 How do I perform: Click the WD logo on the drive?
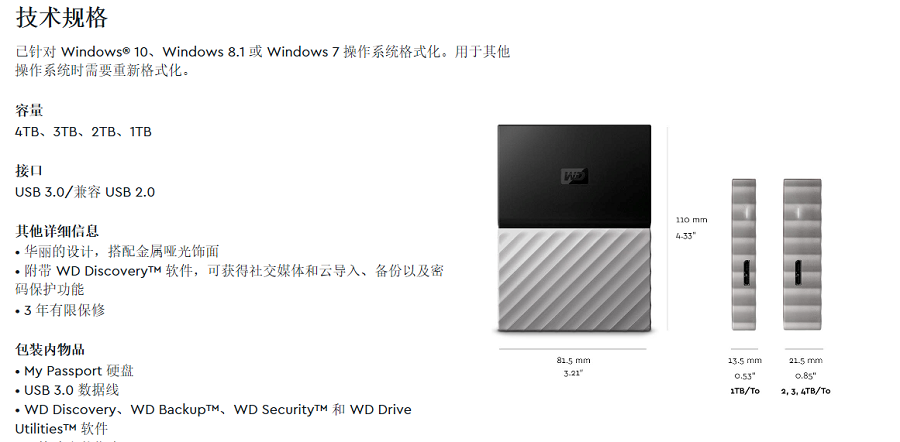coord(575,176)
